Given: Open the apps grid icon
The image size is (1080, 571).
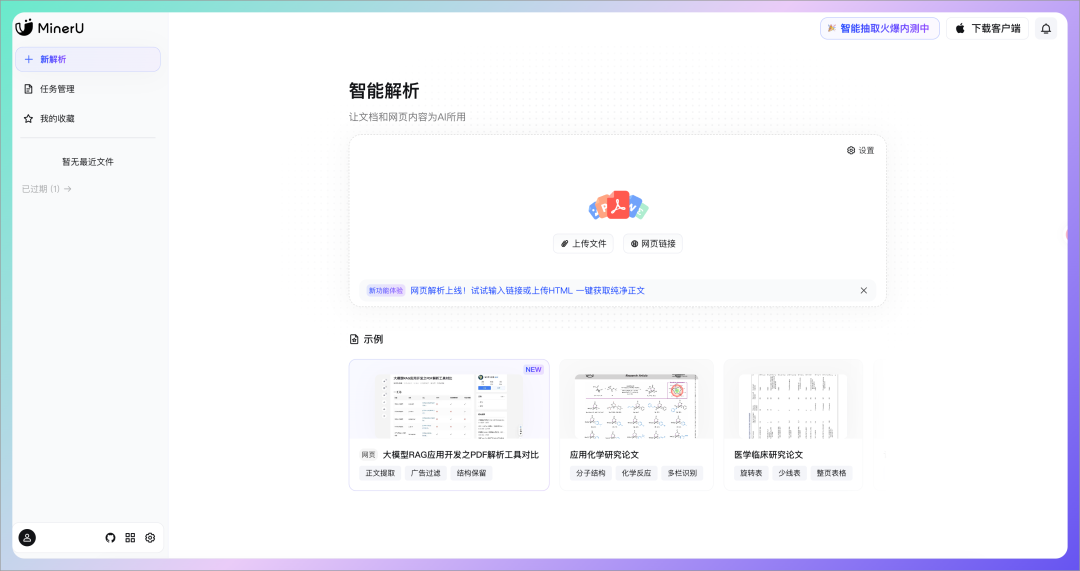Looking at the screenshot, I should 130,538.
